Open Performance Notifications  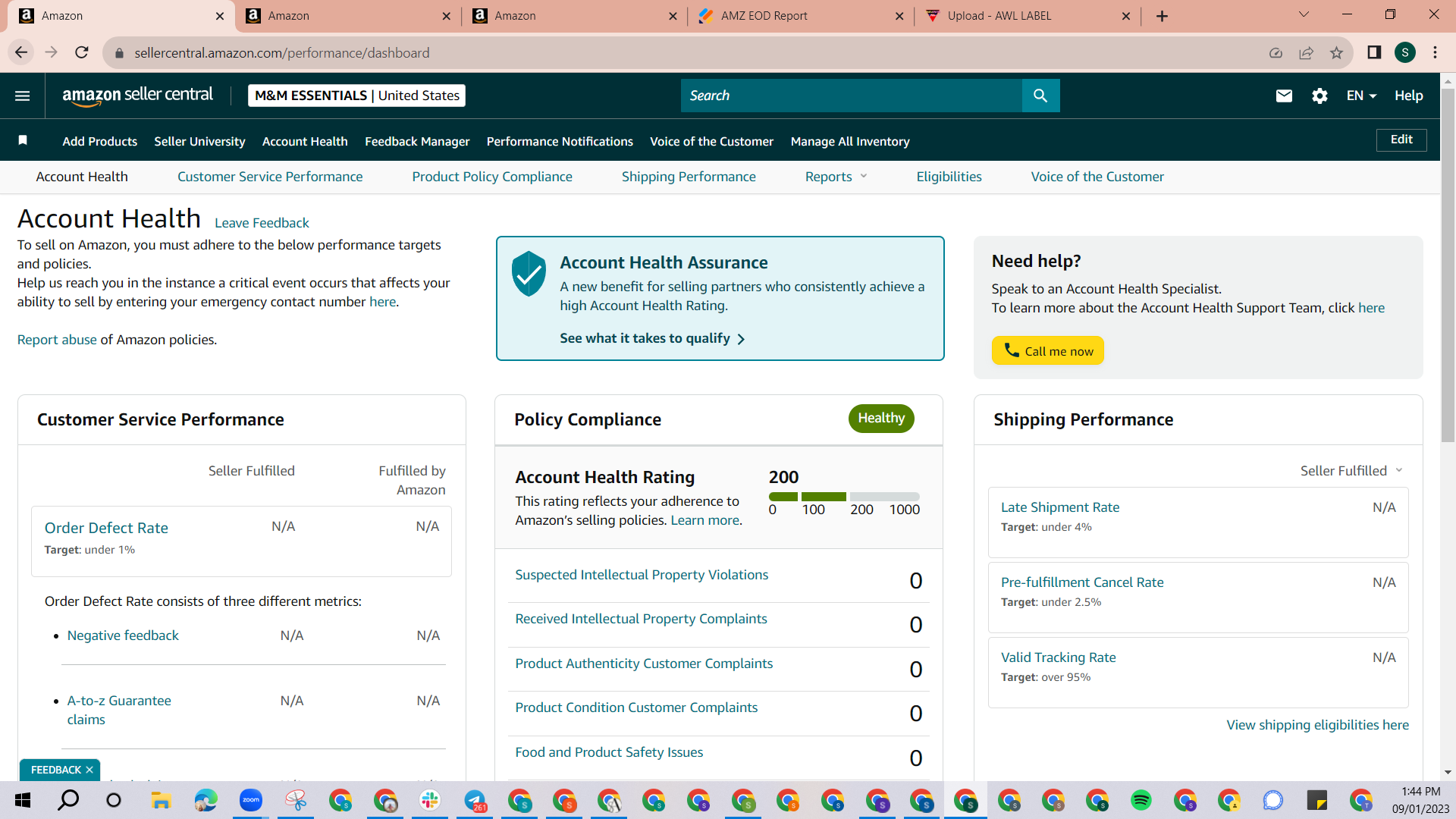tap(560, 141)
